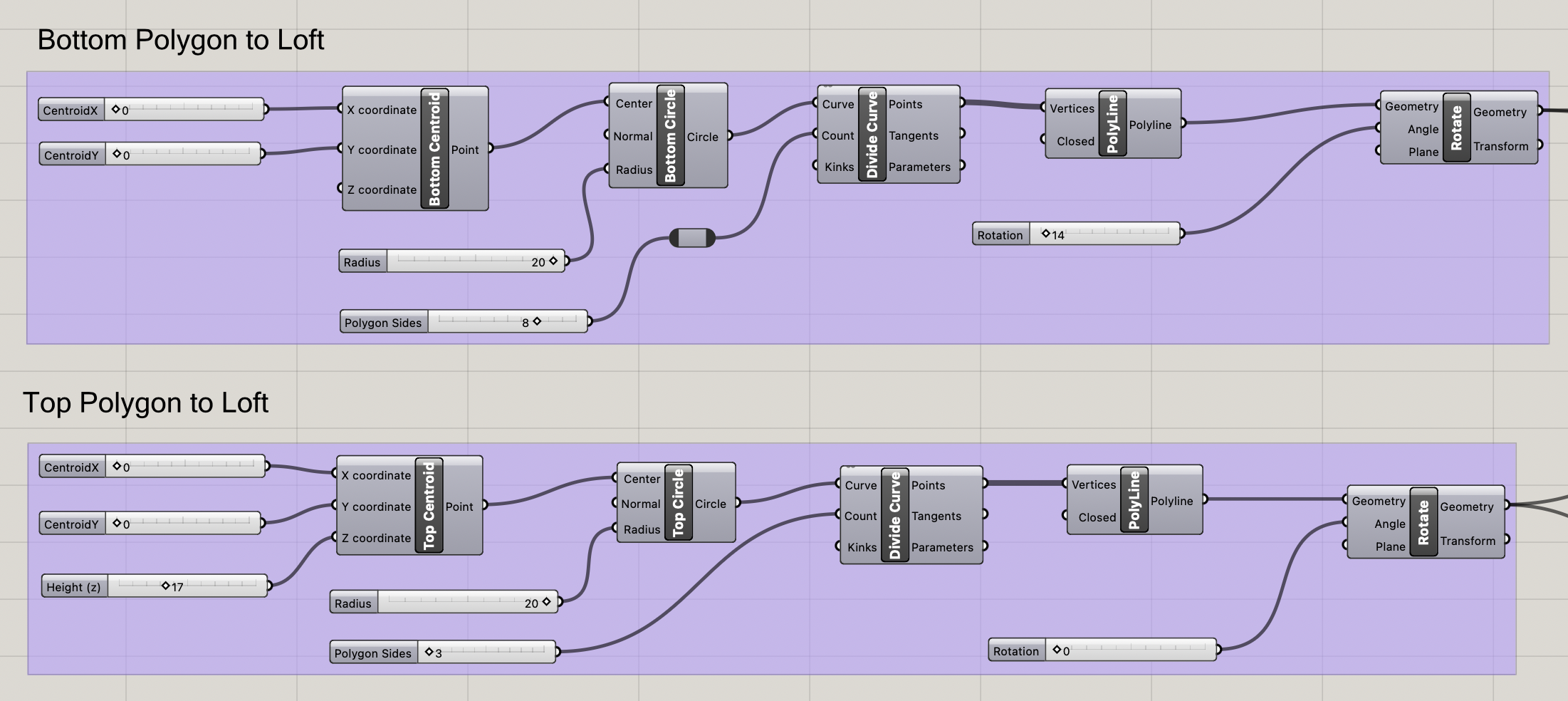Click Plane input of Bottom Polygon Rotate
This screenshot has height=701, width=1568.
coord(1423,152)
